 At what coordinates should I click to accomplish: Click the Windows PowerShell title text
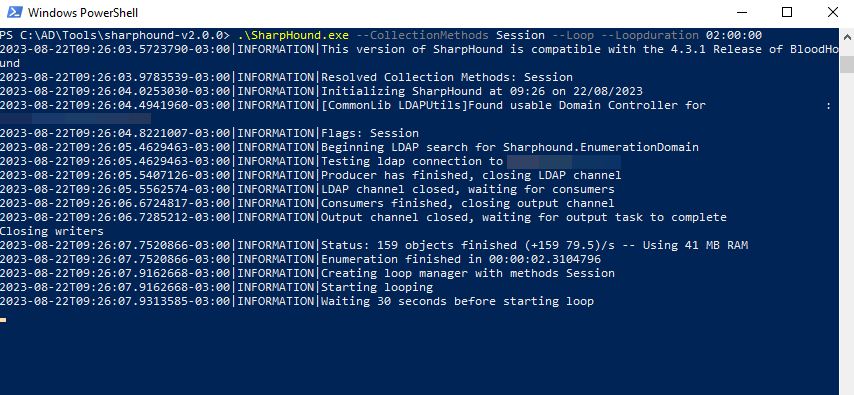click(x=83, y=13)
